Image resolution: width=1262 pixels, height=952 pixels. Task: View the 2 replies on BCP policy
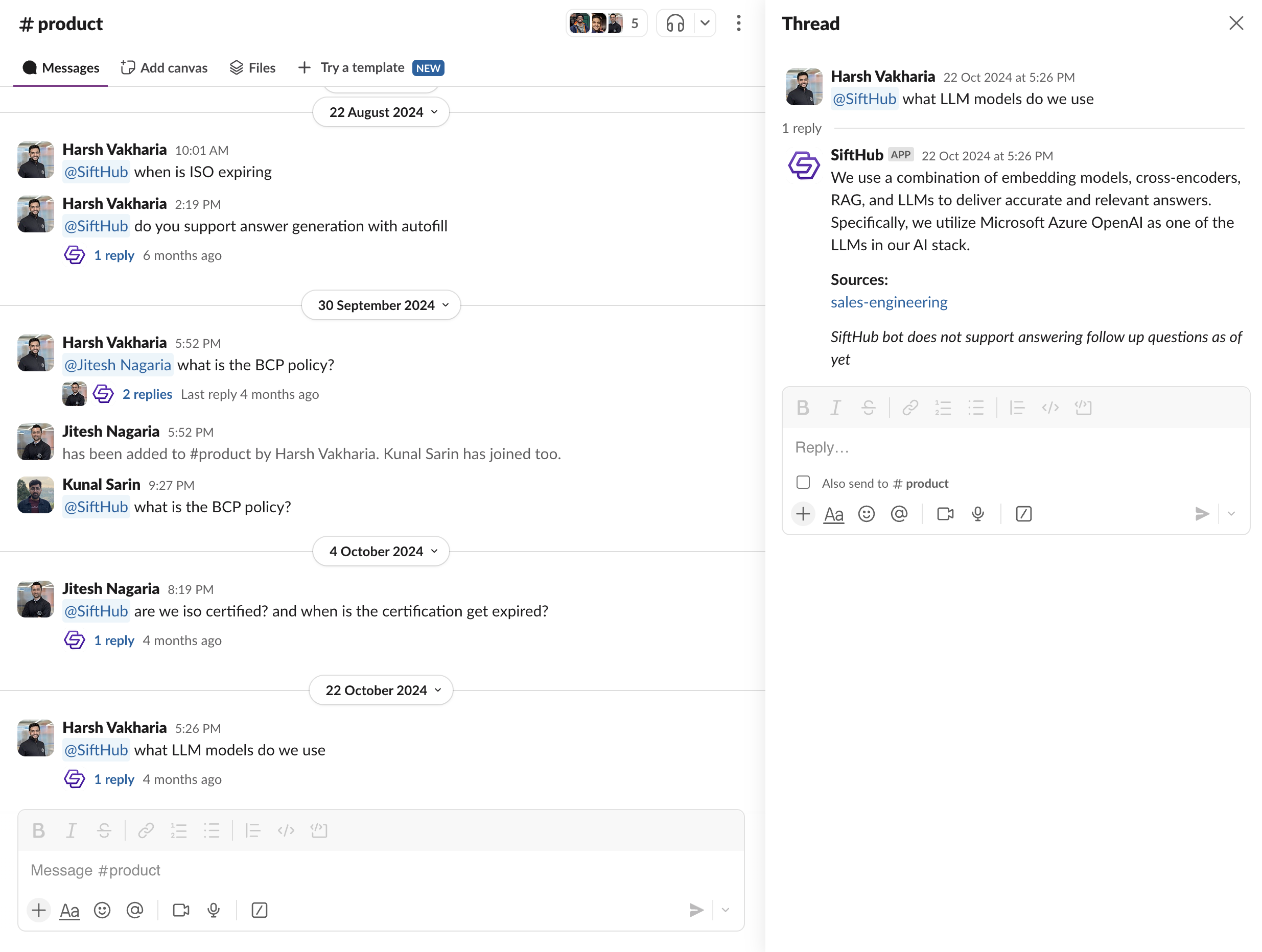[x=147, y=394]
